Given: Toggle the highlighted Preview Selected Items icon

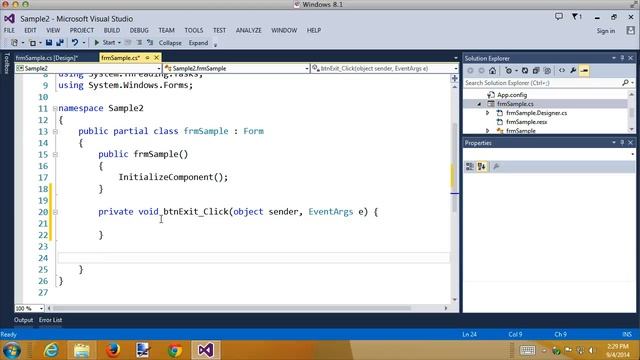Looking at the screenshot, I should [584, 71].
